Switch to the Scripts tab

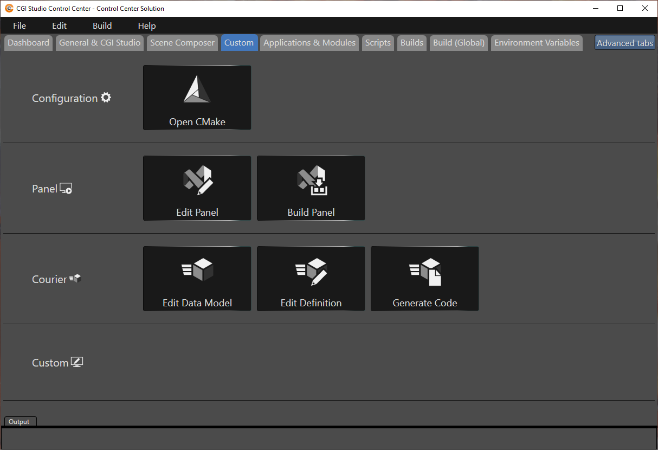coord(378,43)
